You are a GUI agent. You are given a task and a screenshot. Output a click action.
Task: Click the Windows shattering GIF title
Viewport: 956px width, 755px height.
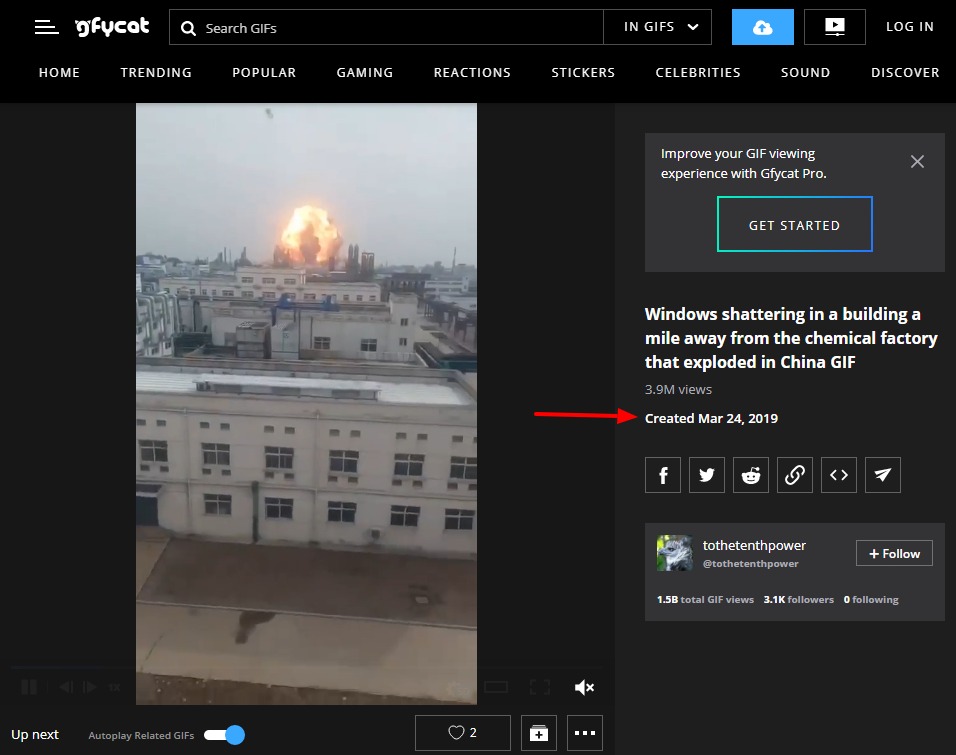coord(791,338)
